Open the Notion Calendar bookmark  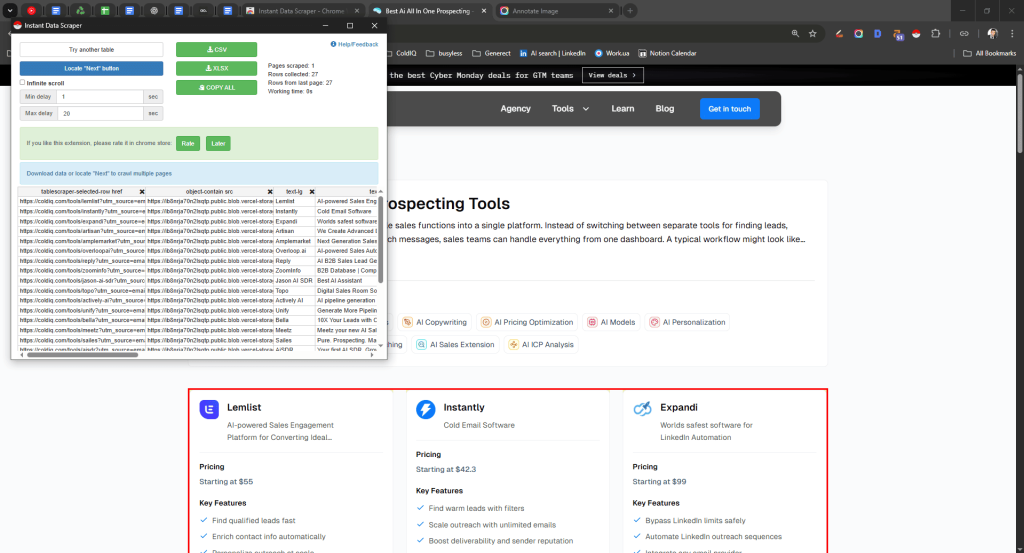(667, 54)
